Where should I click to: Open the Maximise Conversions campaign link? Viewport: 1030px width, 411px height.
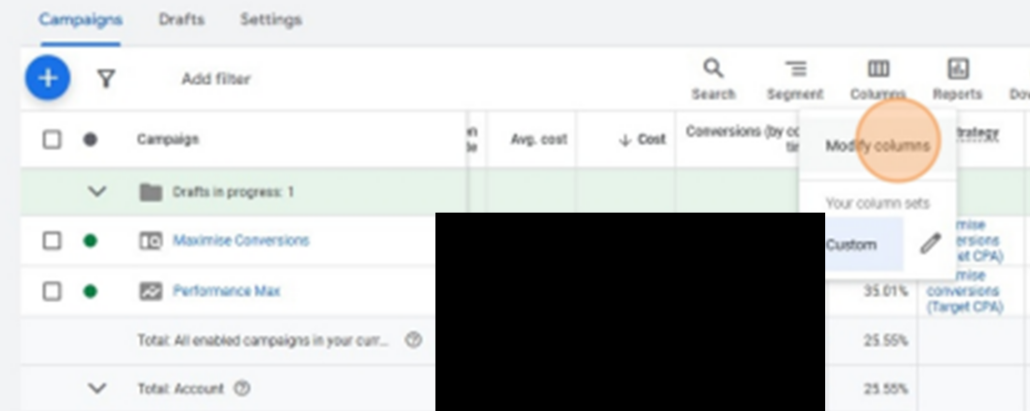tap(240, 240)
